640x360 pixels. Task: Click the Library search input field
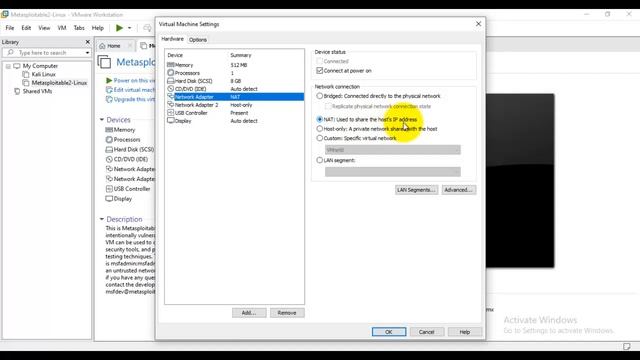[x=46, y=53]
